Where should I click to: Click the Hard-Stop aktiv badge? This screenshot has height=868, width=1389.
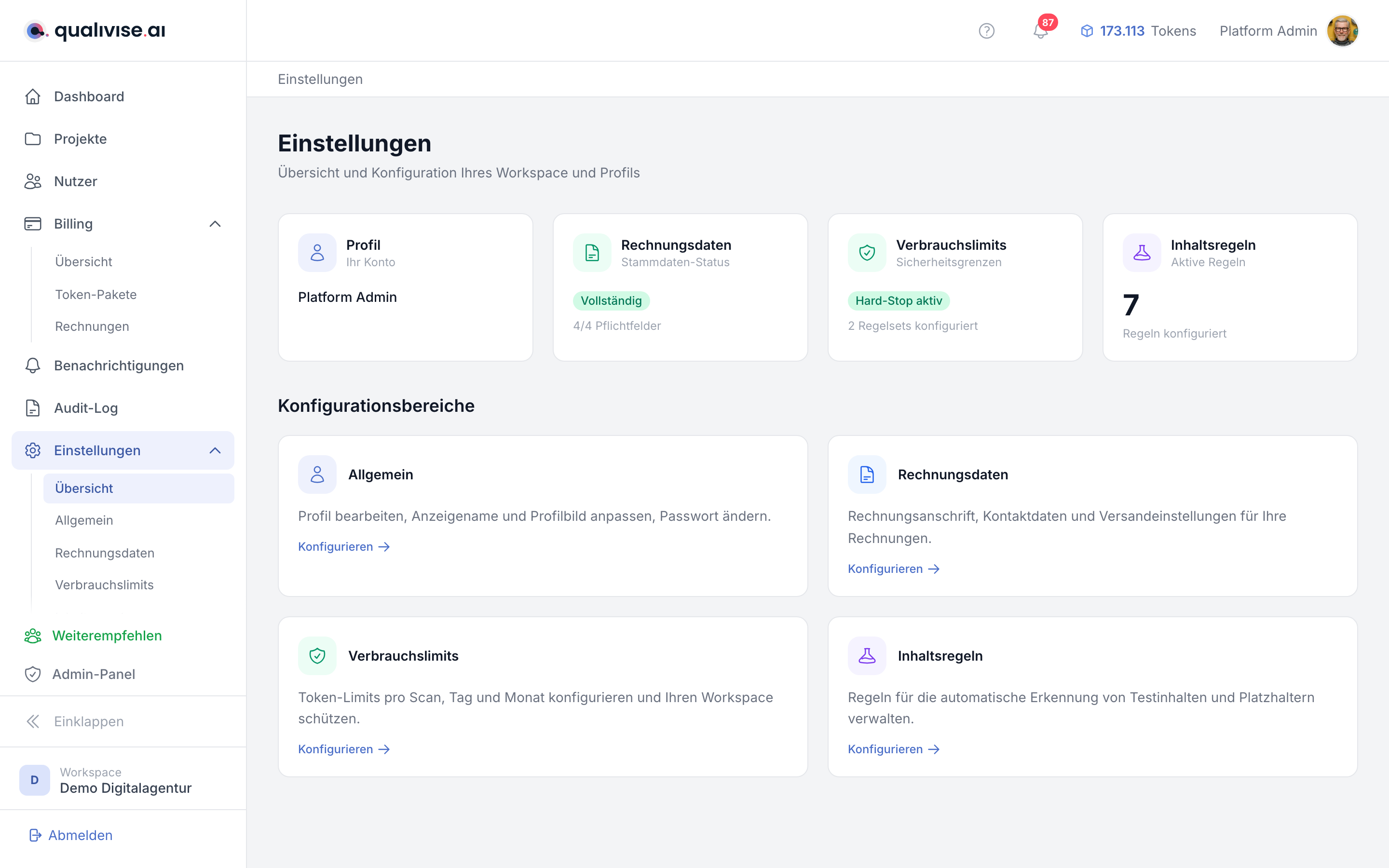pos(898,301)
